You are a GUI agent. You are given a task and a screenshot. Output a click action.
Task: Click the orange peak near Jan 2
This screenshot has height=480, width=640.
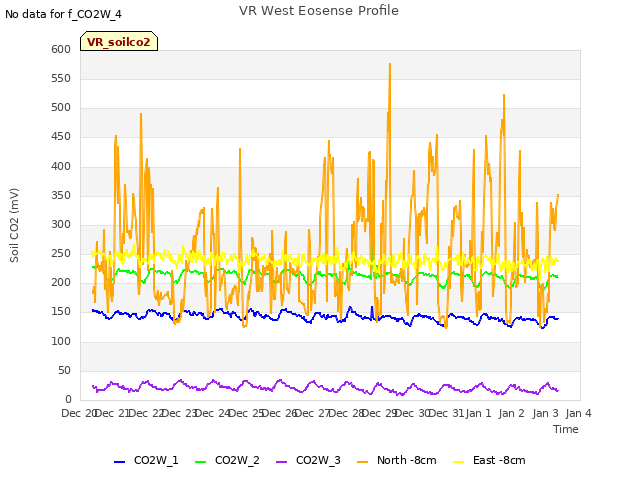coord(504,96)
